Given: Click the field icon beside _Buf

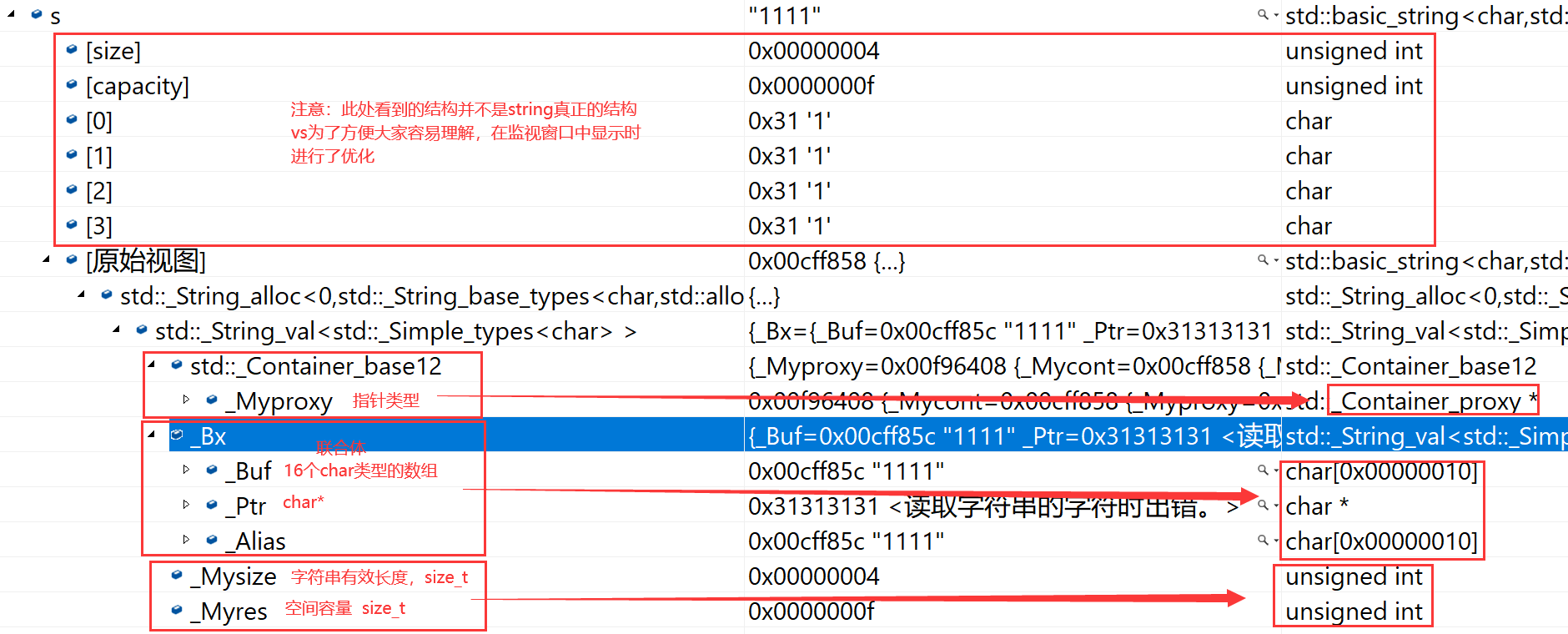Looking at the screenshot, I should 212,470.
